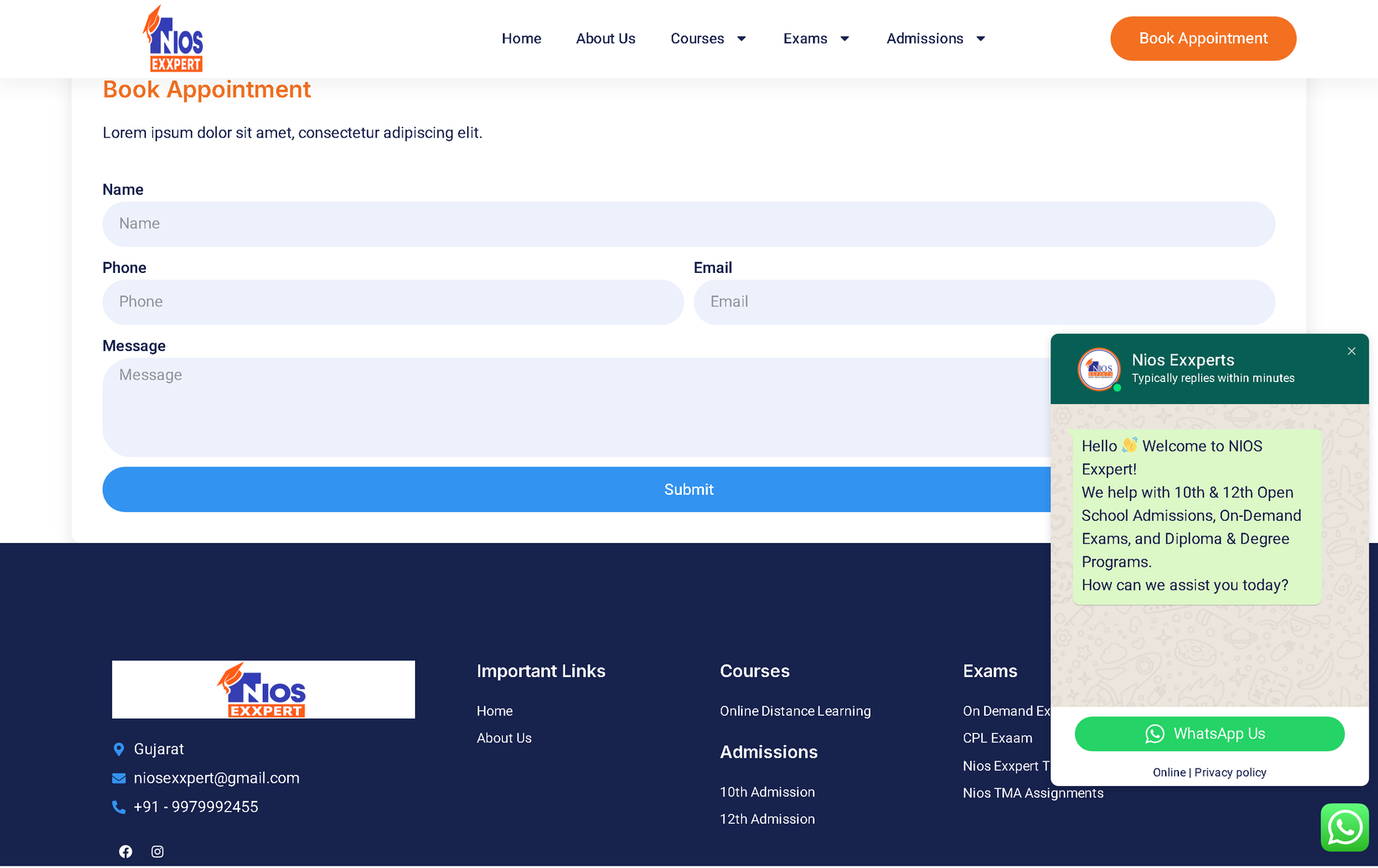Click the Nios Exxpert header logo
The image size is (1378, 868).
coord(173,39)
